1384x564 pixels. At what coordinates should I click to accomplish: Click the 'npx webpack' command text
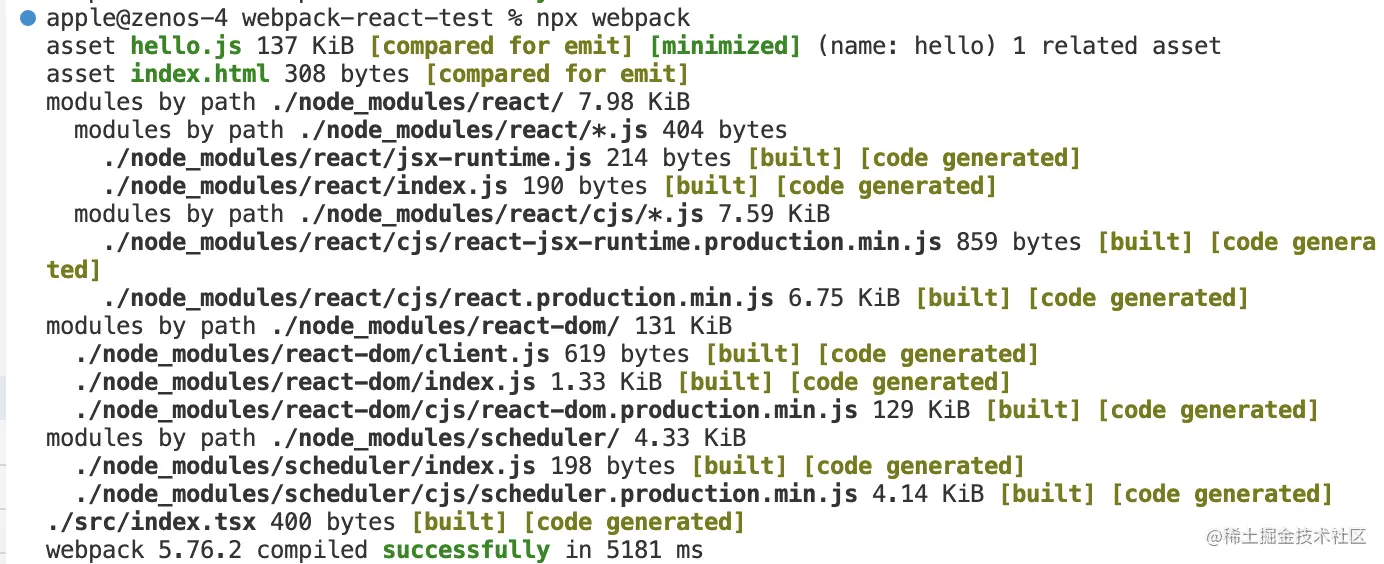612,18
